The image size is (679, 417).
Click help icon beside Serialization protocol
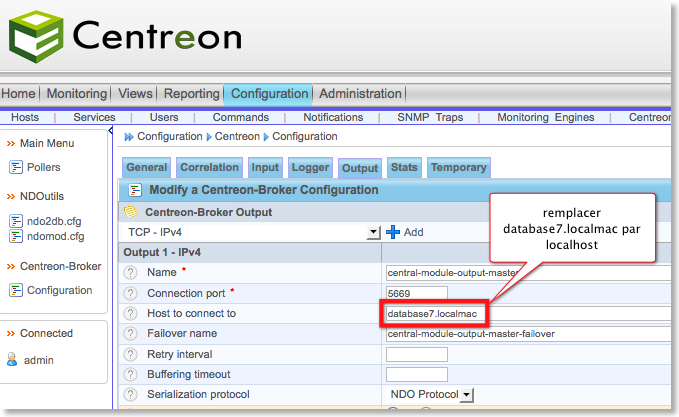(130, 395)
